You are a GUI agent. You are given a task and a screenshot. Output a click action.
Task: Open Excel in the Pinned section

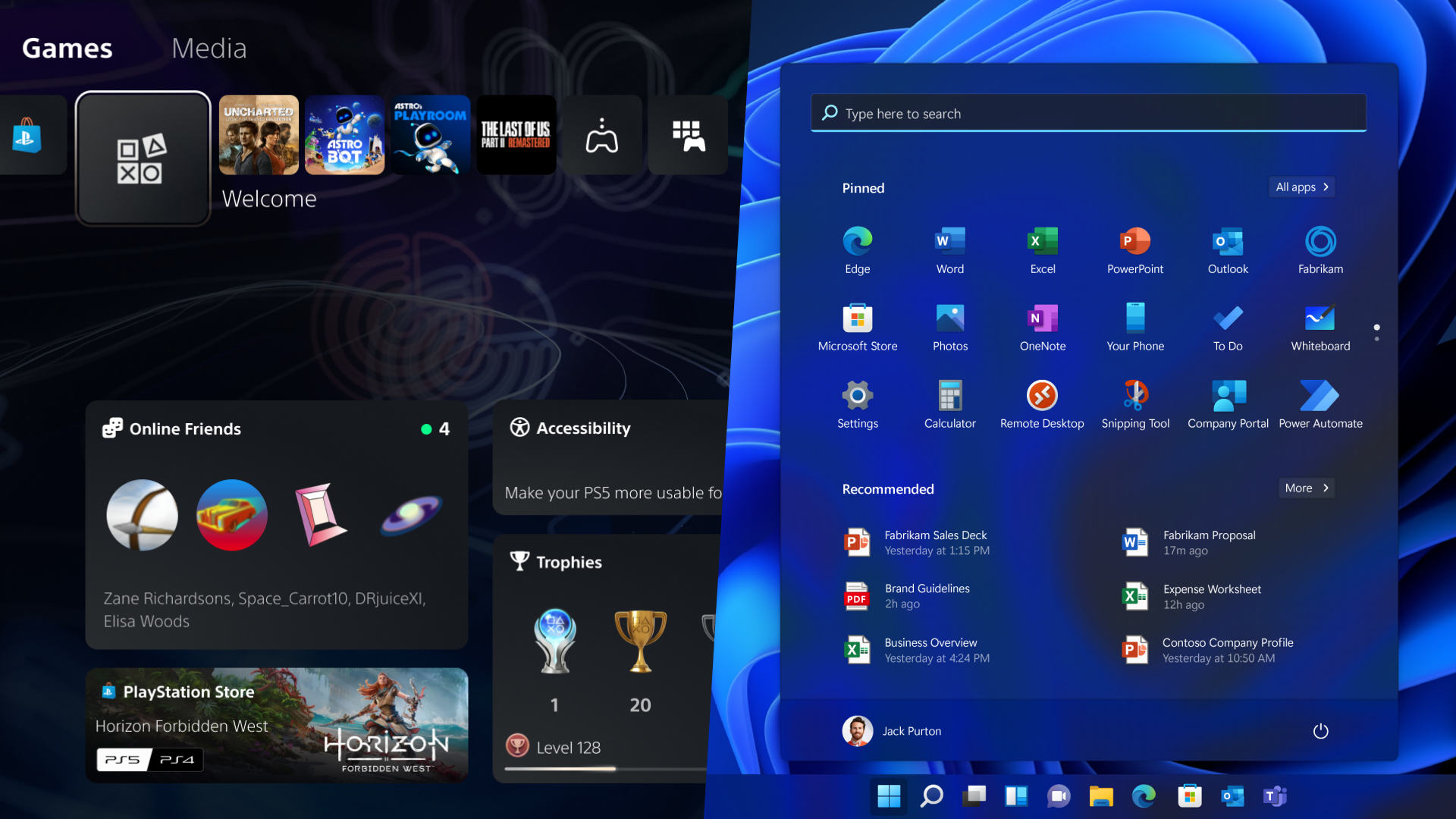[x=1043, y=250]
